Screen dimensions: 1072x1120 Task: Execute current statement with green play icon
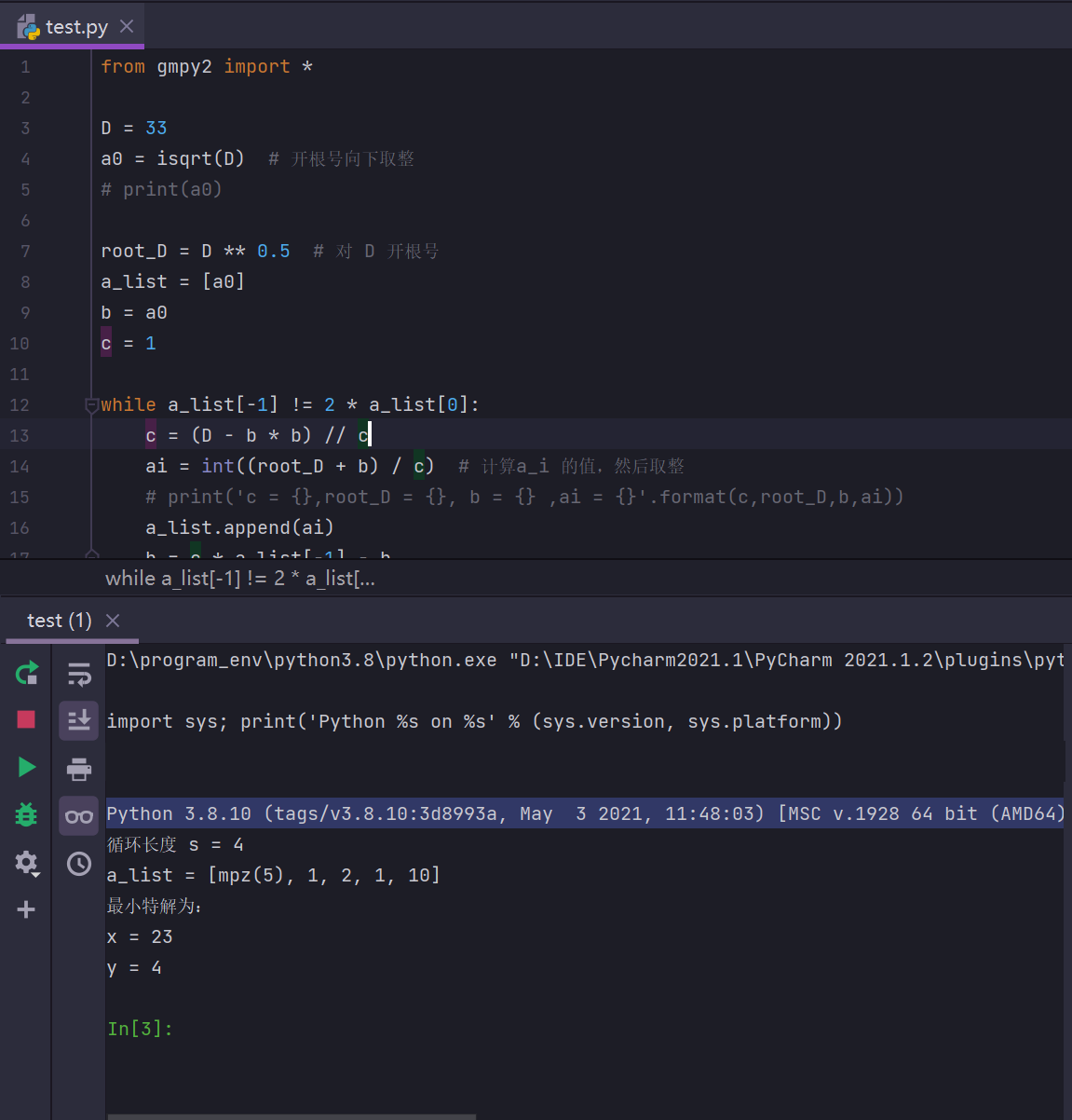(x=26, y=767)
